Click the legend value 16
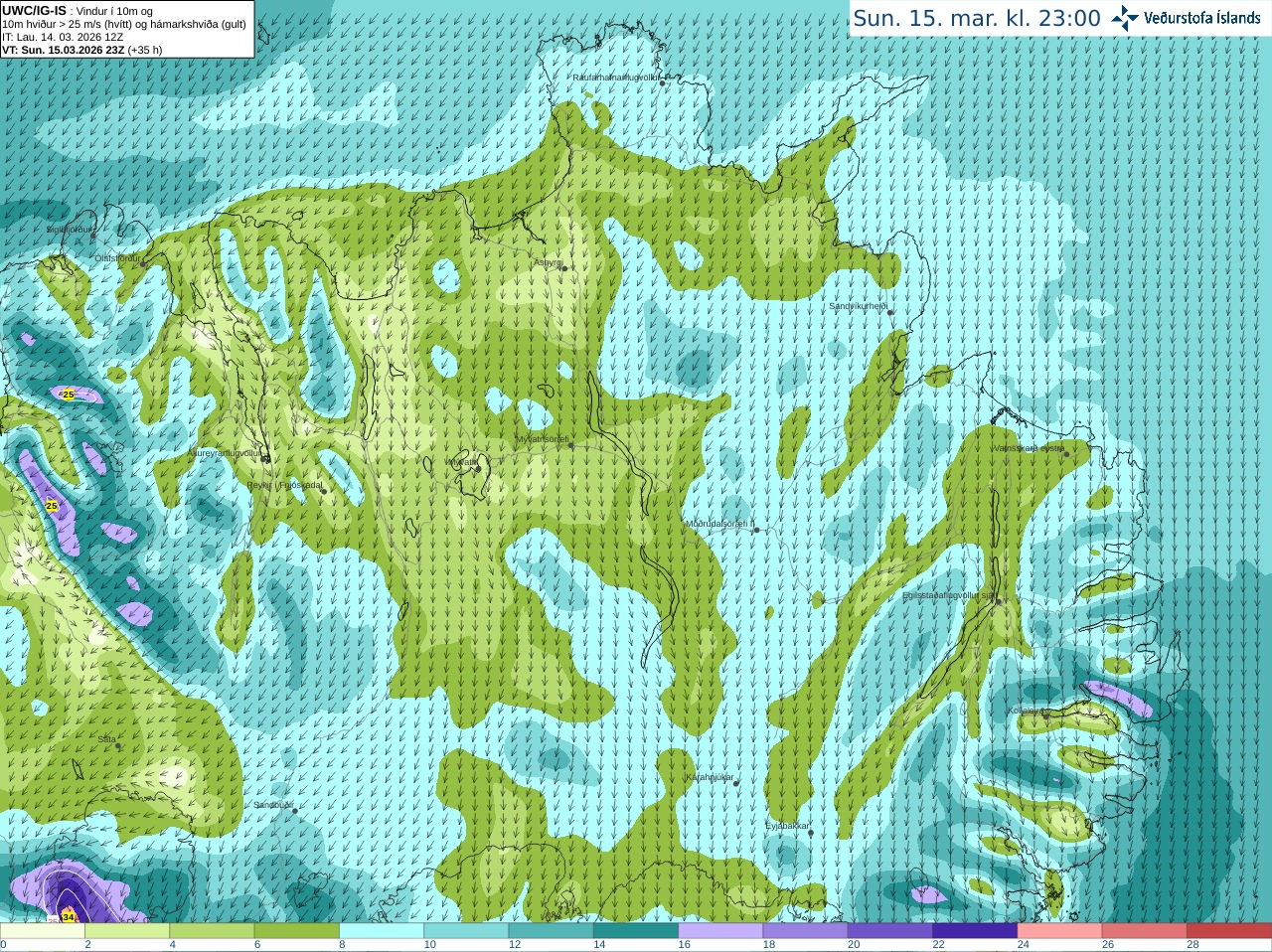This screenshot has height=952, width=1272. click(685, 945)
